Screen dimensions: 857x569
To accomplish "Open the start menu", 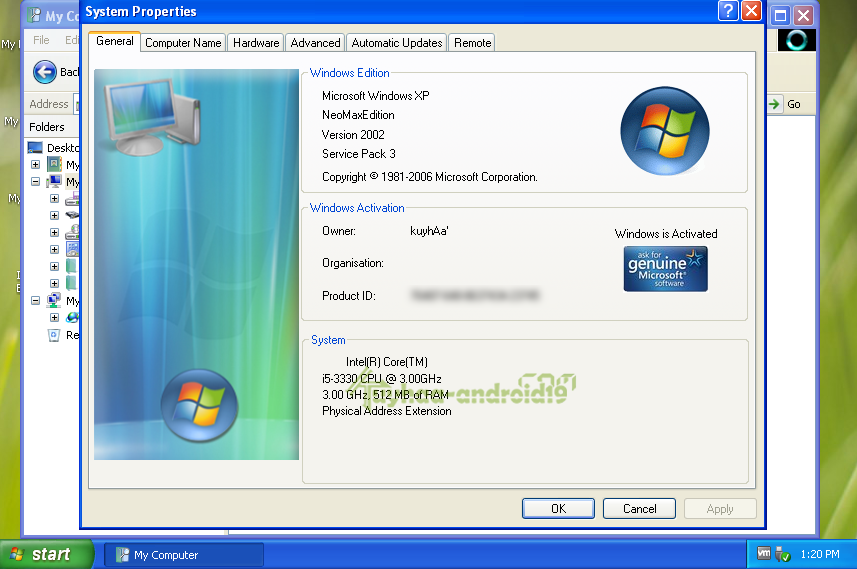I will click(x=46, y=554).
